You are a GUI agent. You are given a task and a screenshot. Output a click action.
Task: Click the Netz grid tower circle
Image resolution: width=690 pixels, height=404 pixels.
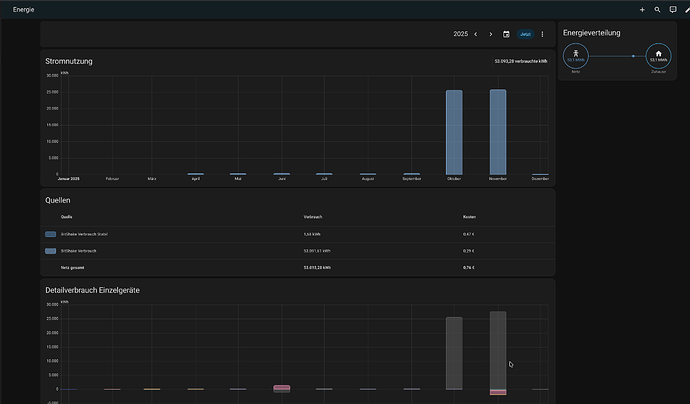(x=574, y=56)
